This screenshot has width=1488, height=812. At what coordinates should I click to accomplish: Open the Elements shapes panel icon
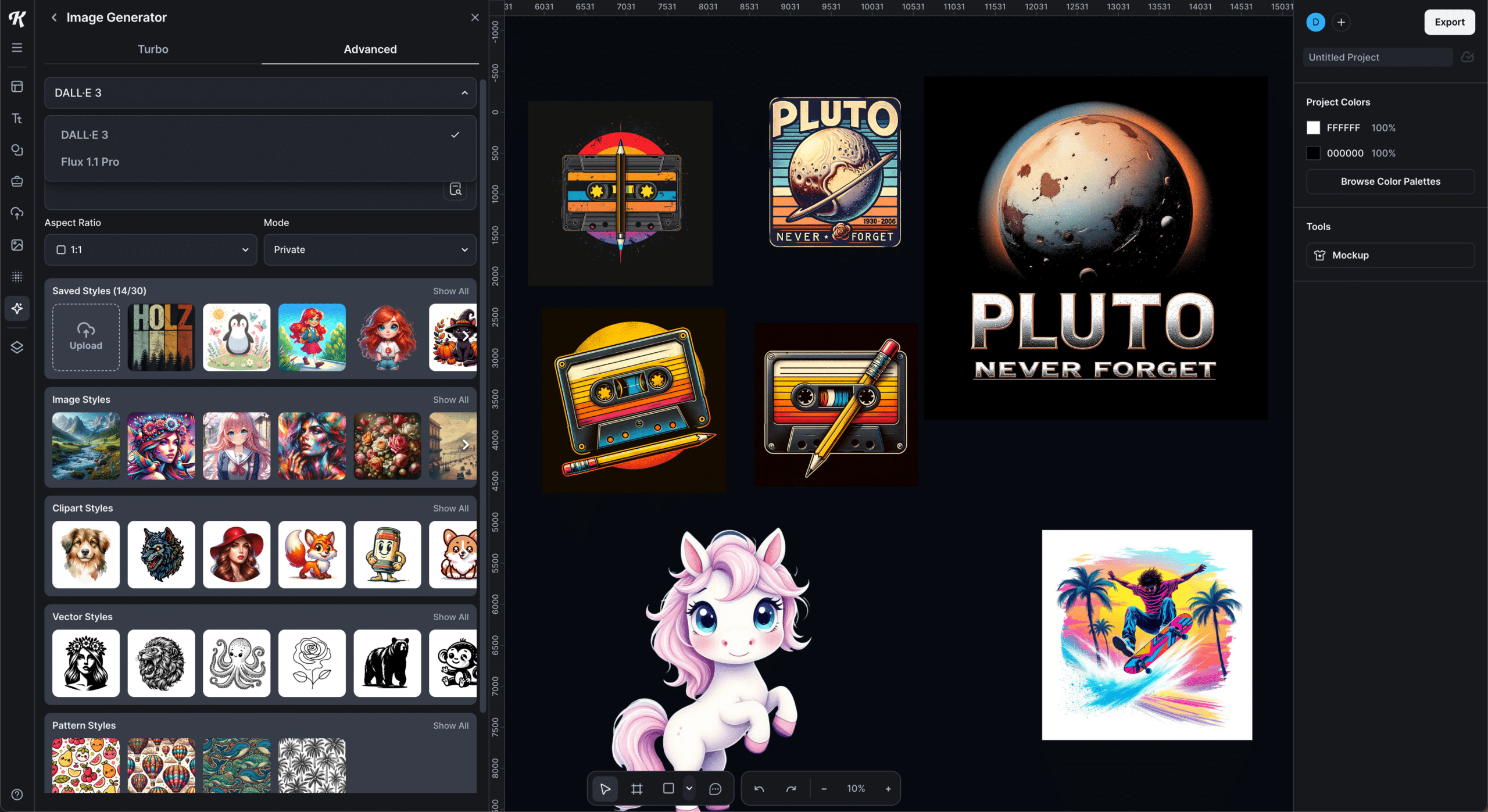click(x=17, y=150)
